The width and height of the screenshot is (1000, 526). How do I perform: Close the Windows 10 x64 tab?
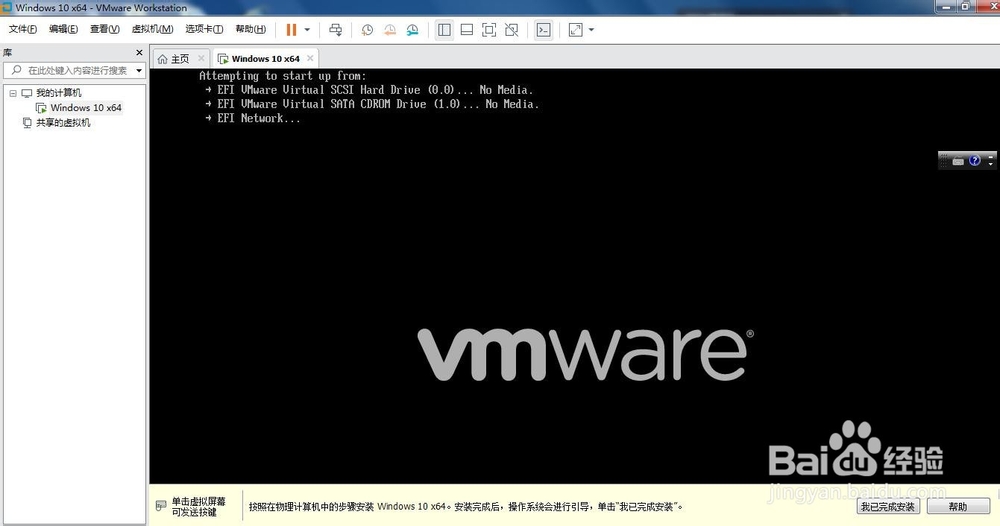coord(310,58)
